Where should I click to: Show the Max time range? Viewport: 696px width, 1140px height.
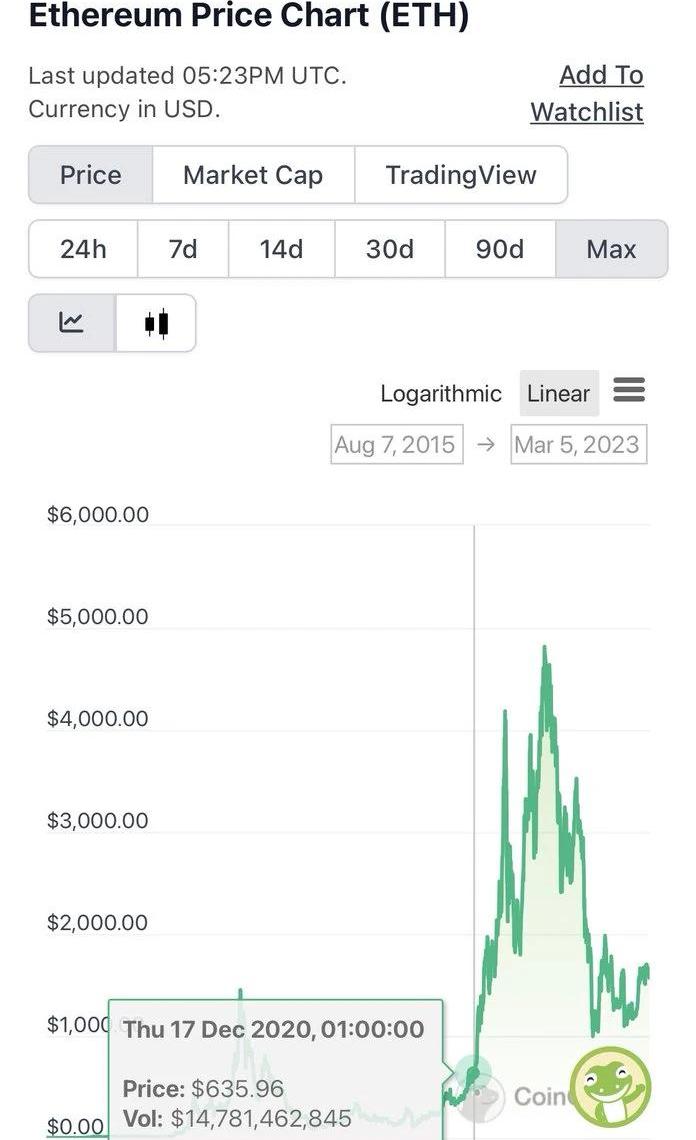(611, 249)
